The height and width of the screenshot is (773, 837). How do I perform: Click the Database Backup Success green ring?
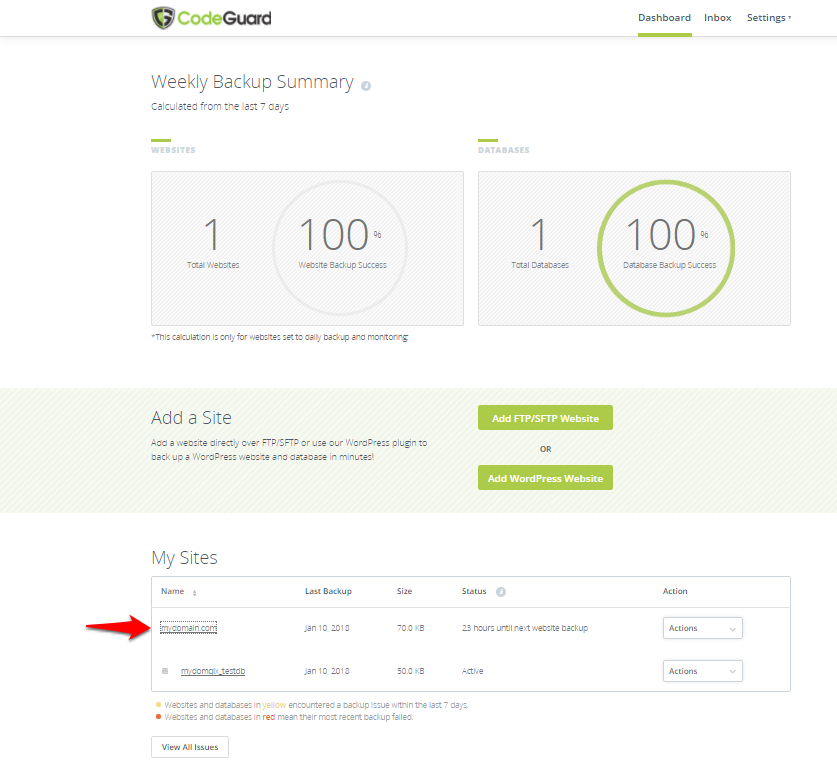(x=666, y=247)
